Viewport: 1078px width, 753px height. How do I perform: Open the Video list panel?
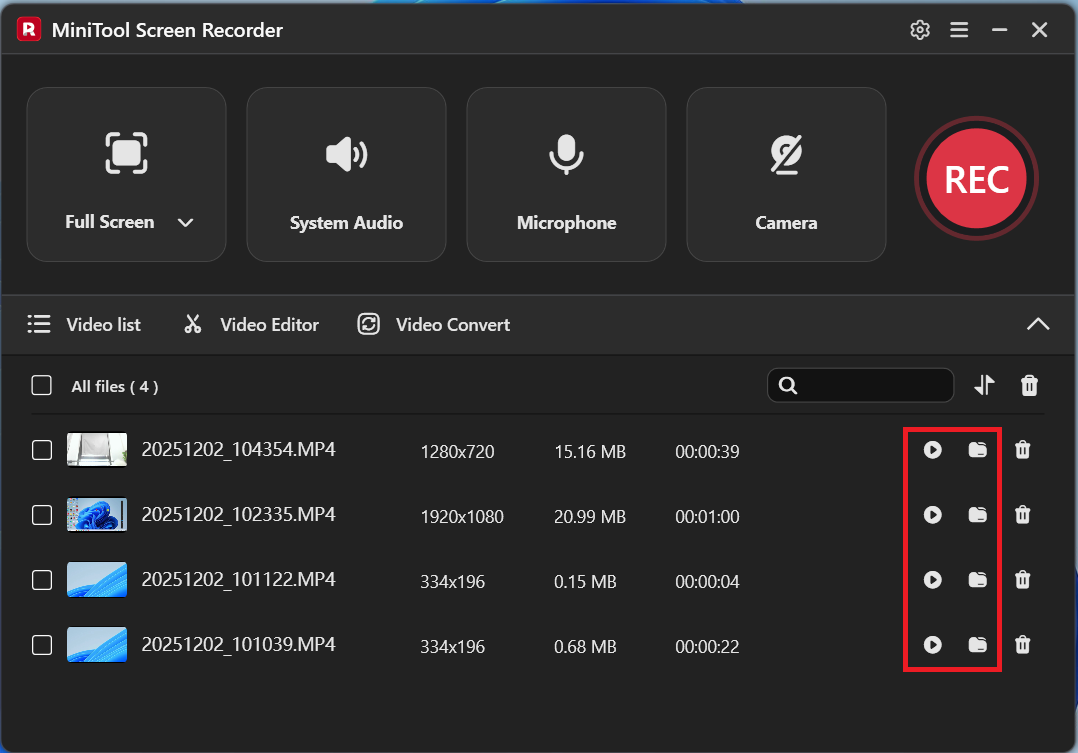click(88, 324)
